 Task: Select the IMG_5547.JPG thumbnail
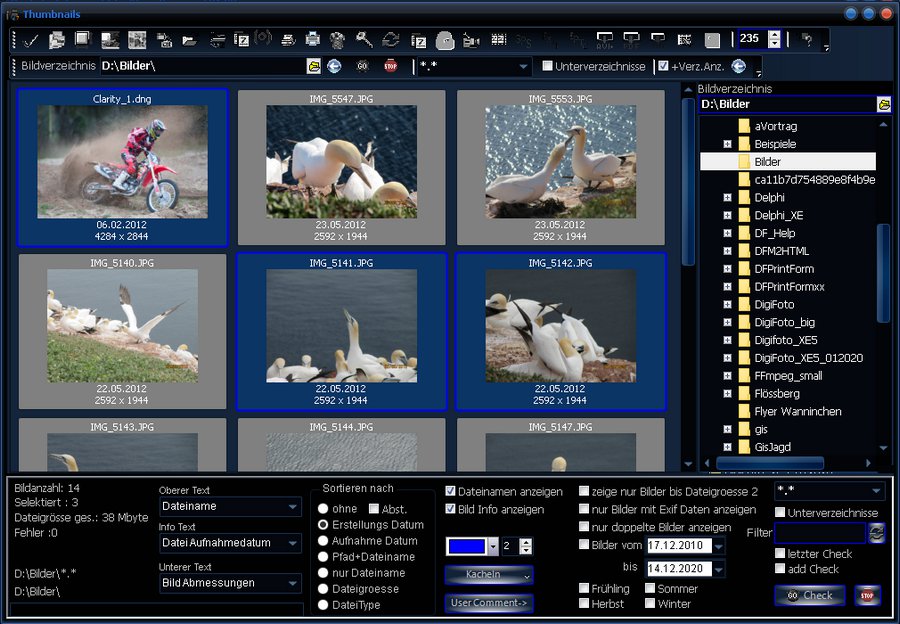coord(342,160)
